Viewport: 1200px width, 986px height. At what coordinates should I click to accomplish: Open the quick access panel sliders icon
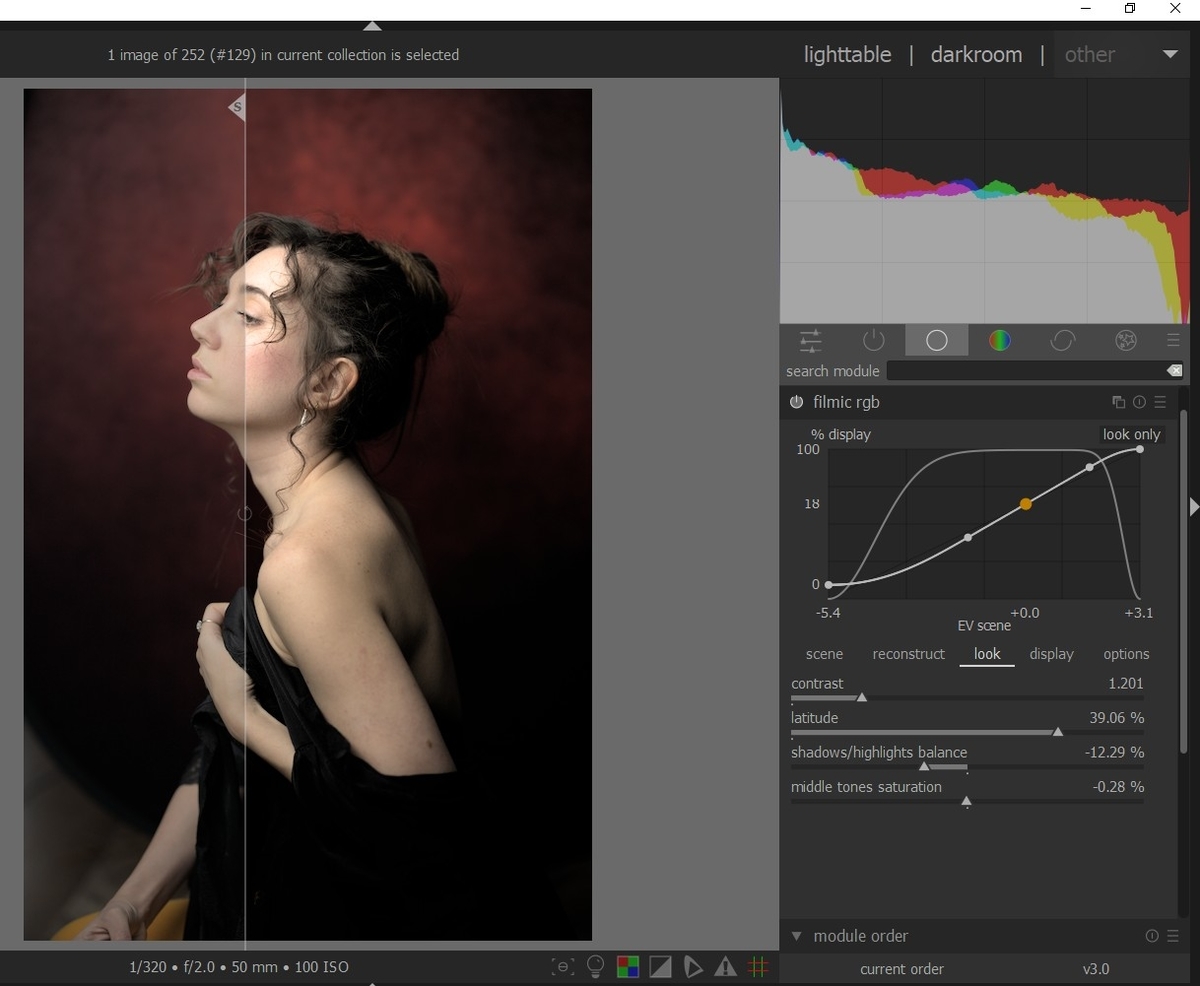[x=811, y=341]
